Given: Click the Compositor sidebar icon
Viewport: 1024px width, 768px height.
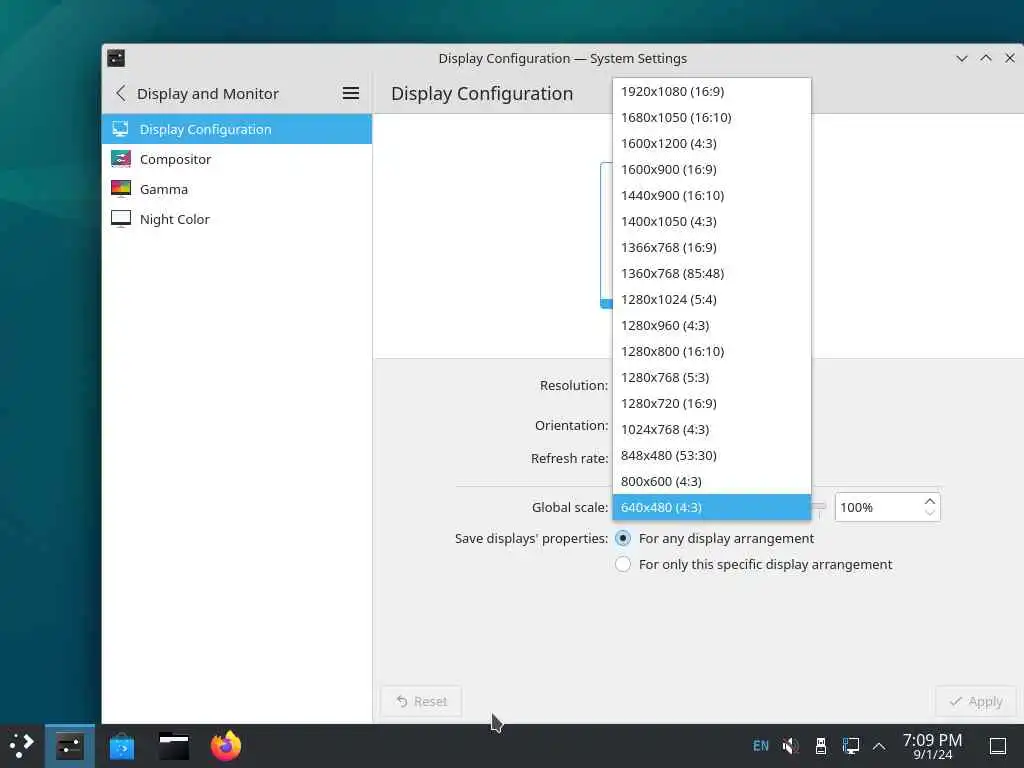Looking at the screenshot, I should tap(121, 159).
